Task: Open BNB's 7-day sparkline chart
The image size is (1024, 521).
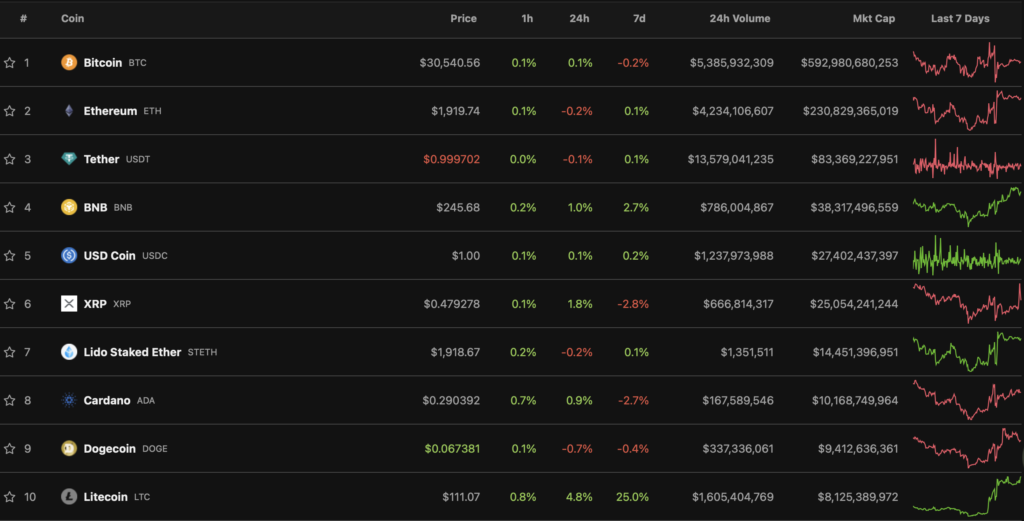Action: [967, 208]
